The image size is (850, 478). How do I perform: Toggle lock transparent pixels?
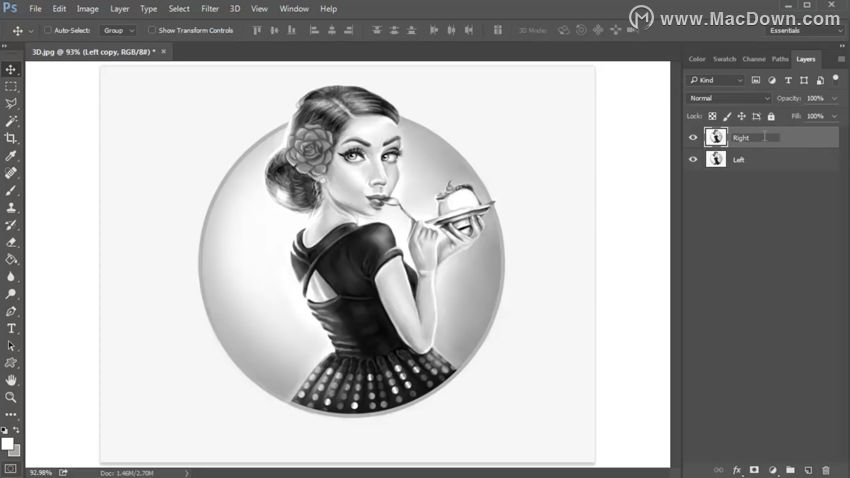(x=712, y=116)
